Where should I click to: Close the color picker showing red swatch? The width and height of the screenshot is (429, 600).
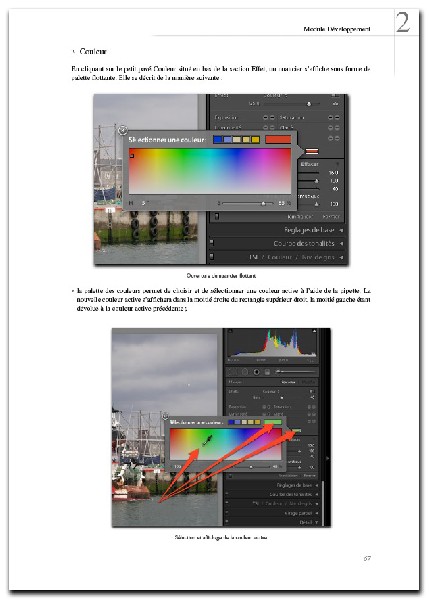click(x=122, y=130)
